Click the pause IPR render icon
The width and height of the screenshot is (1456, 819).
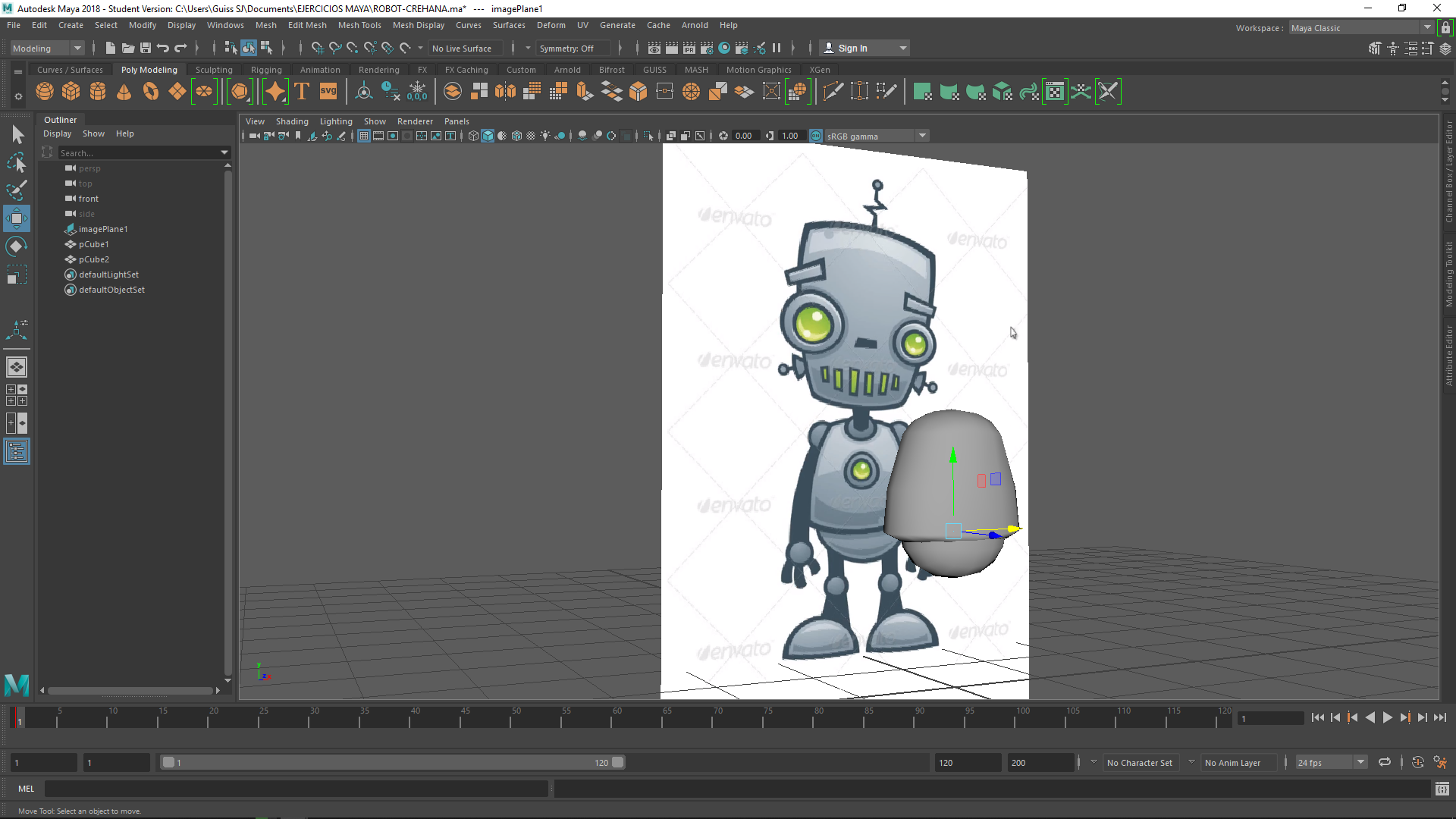tap(777, 48)
